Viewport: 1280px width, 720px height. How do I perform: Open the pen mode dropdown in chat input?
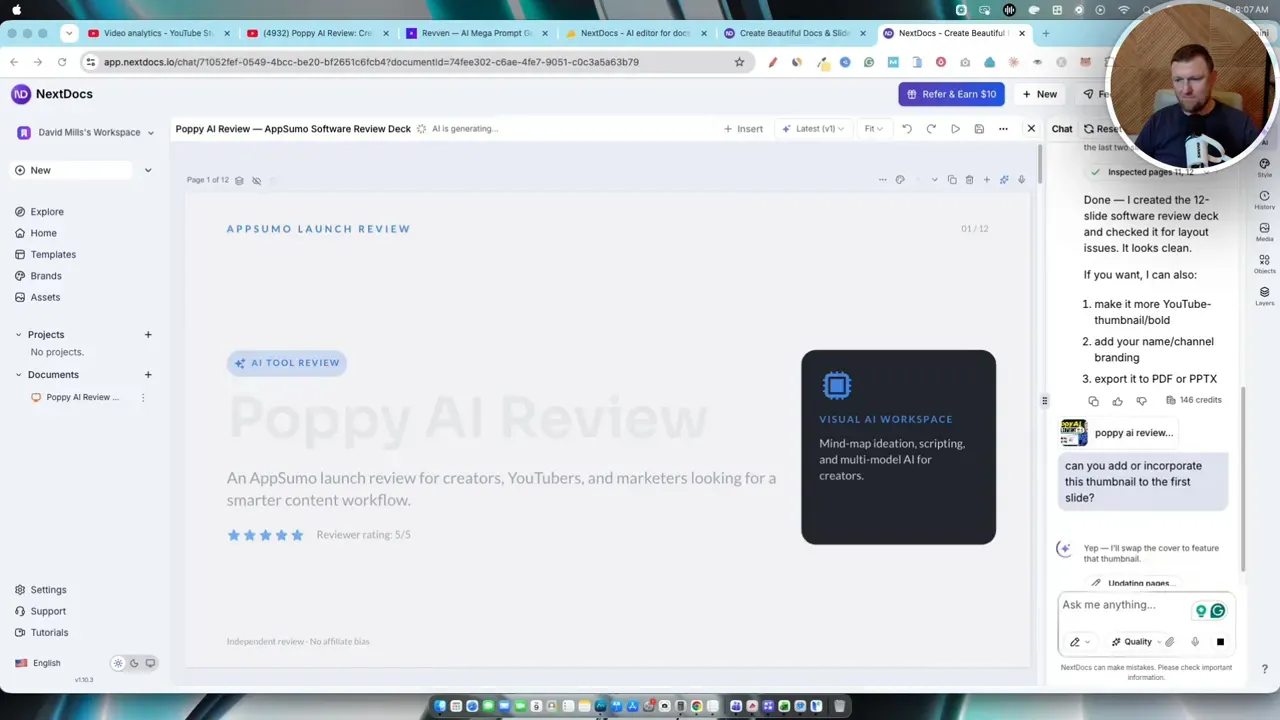(x=1079, y=642)
